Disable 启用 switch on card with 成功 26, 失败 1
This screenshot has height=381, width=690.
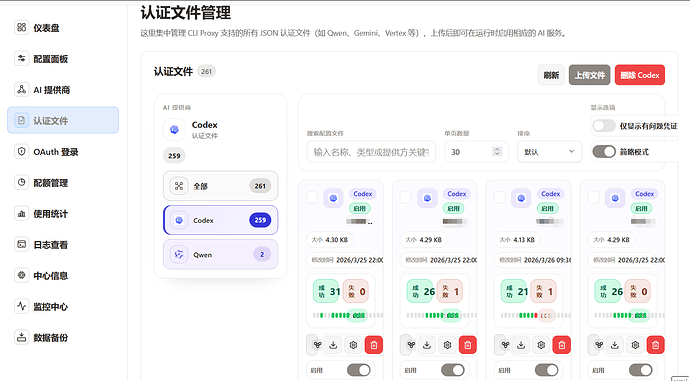point(453,370)
